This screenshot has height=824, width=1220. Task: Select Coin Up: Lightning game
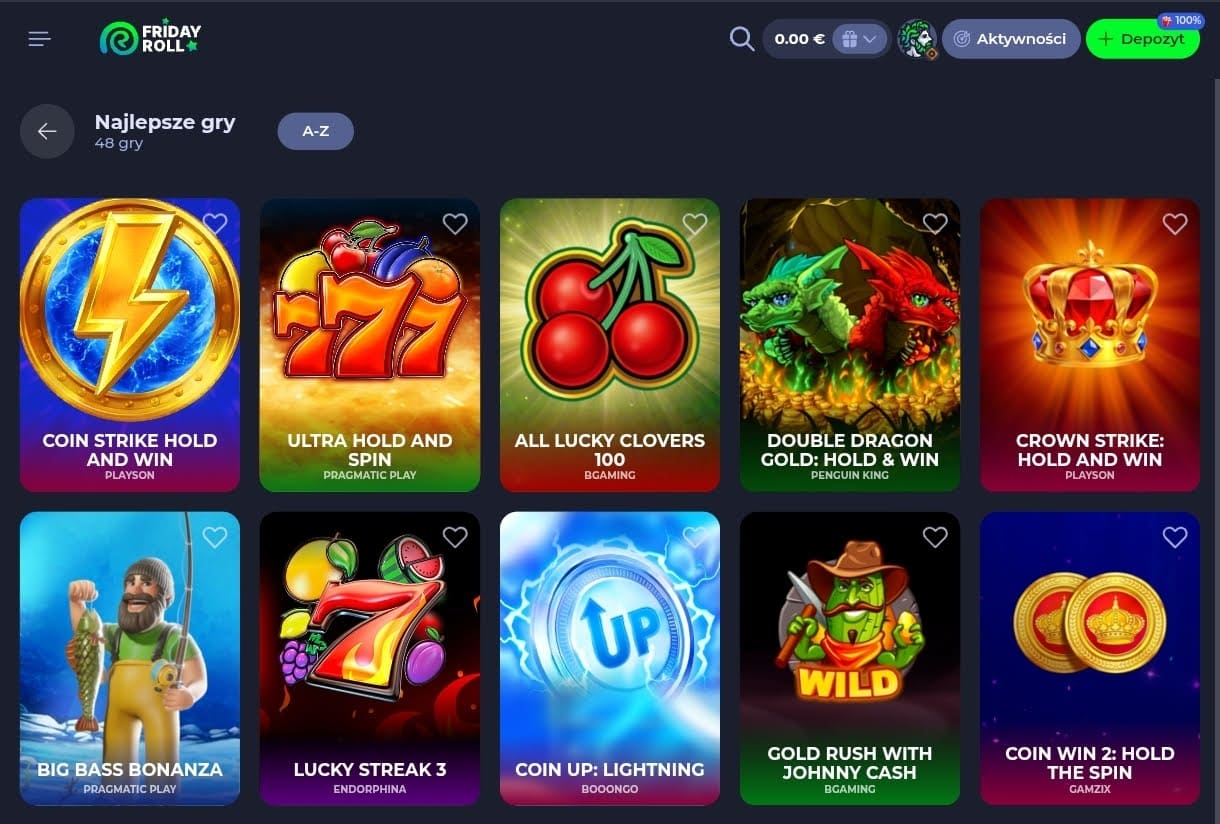pos(610,658)
